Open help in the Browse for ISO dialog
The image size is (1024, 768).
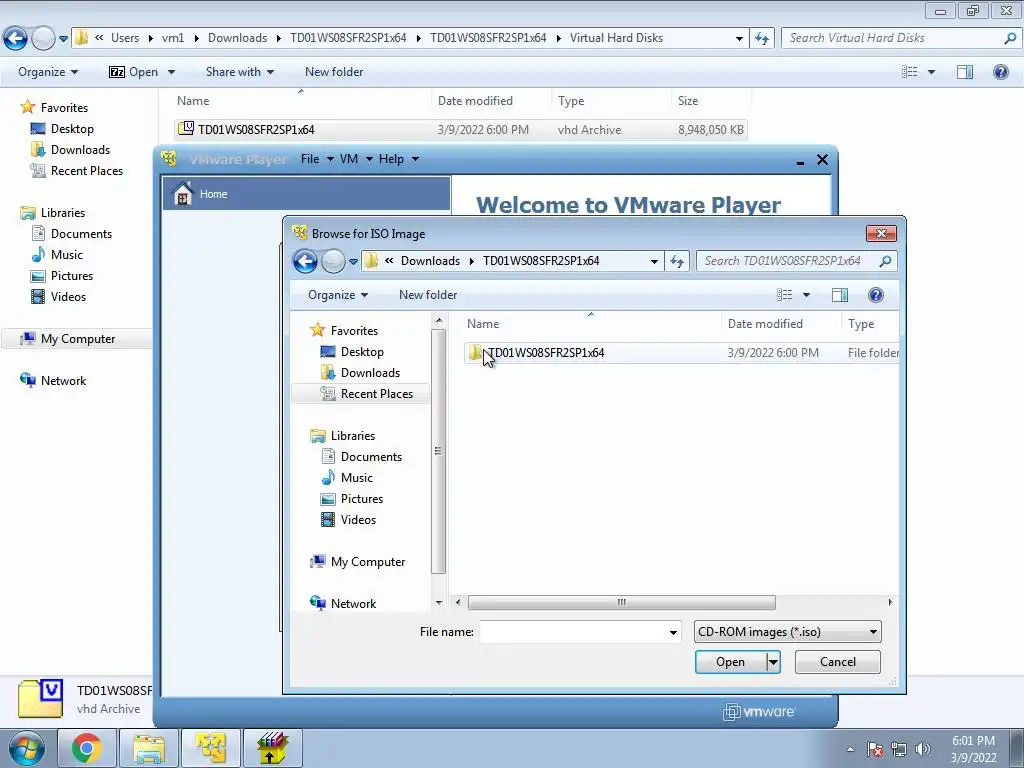tap(876, 295)
